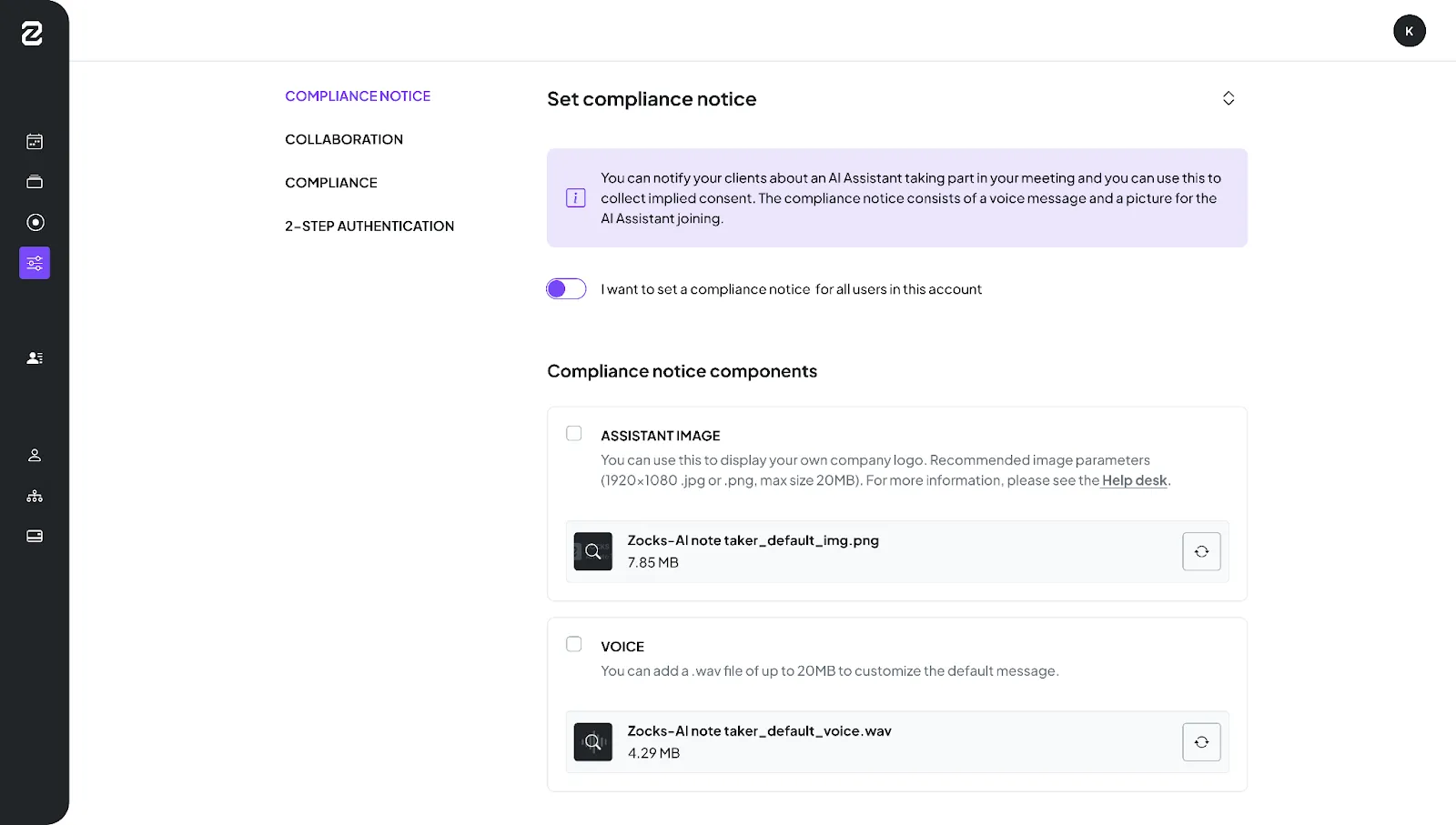Click the user profile sidebar icon

click(x=35, y=456)
